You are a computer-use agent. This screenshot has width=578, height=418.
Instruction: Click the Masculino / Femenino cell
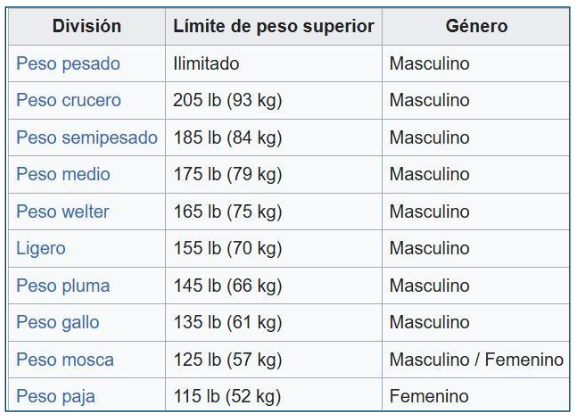pos(476,360)
